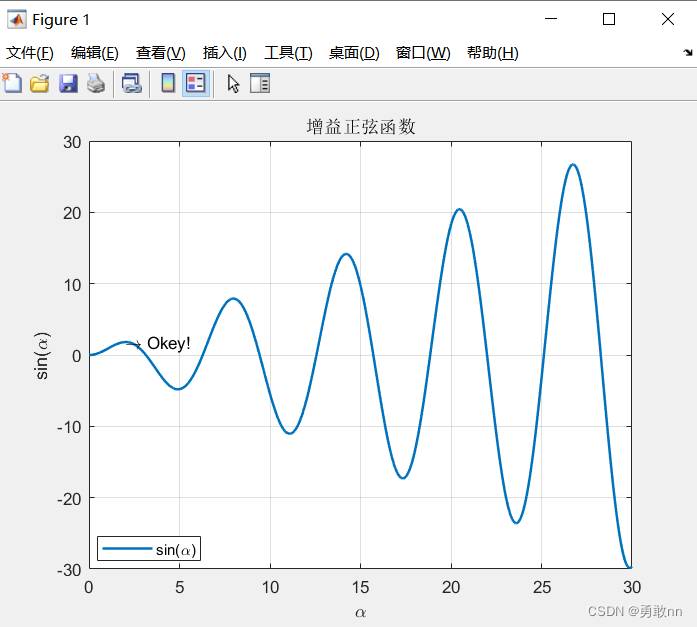Save the figure using the floppy disk icon
This screenshot has width=697, height=627.
[68, 83]
